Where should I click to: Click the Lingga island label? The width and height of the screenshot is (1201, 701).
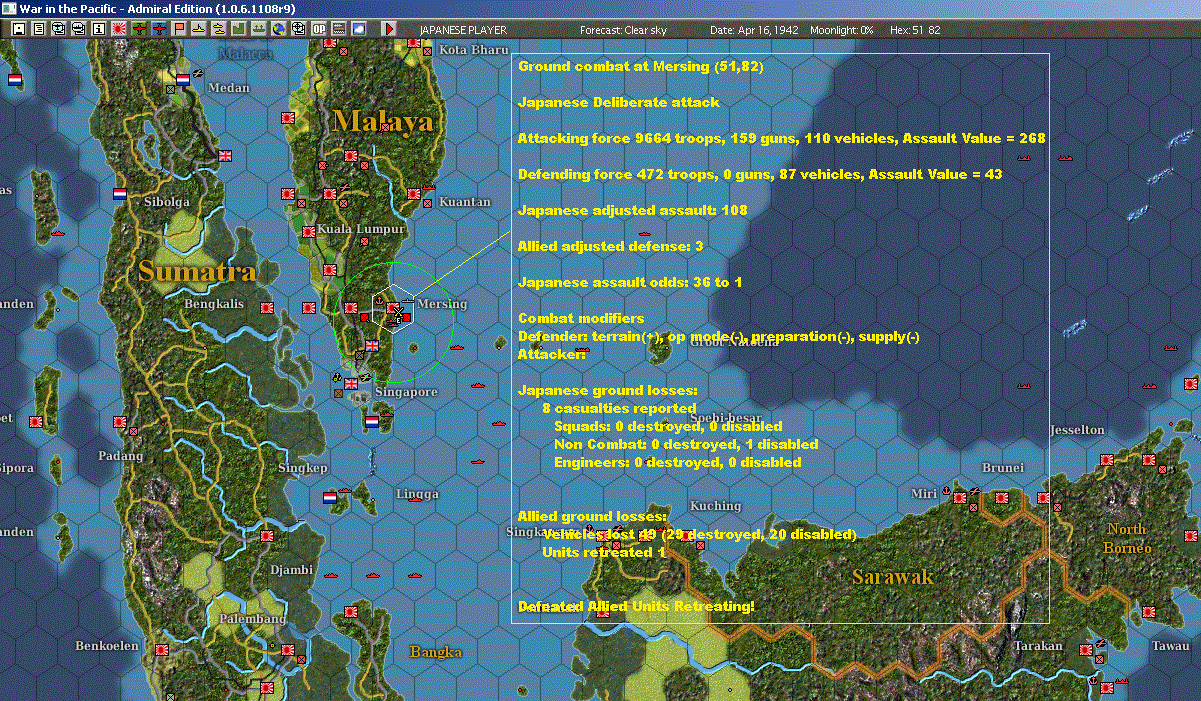pyautogui.click(x=417, y=494)
